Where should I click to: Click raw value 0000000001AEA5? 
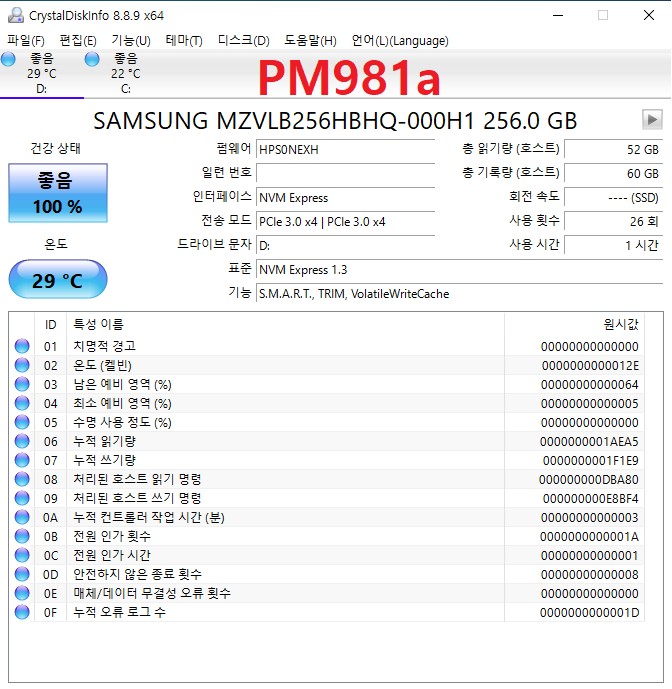(x=589, y=442)
